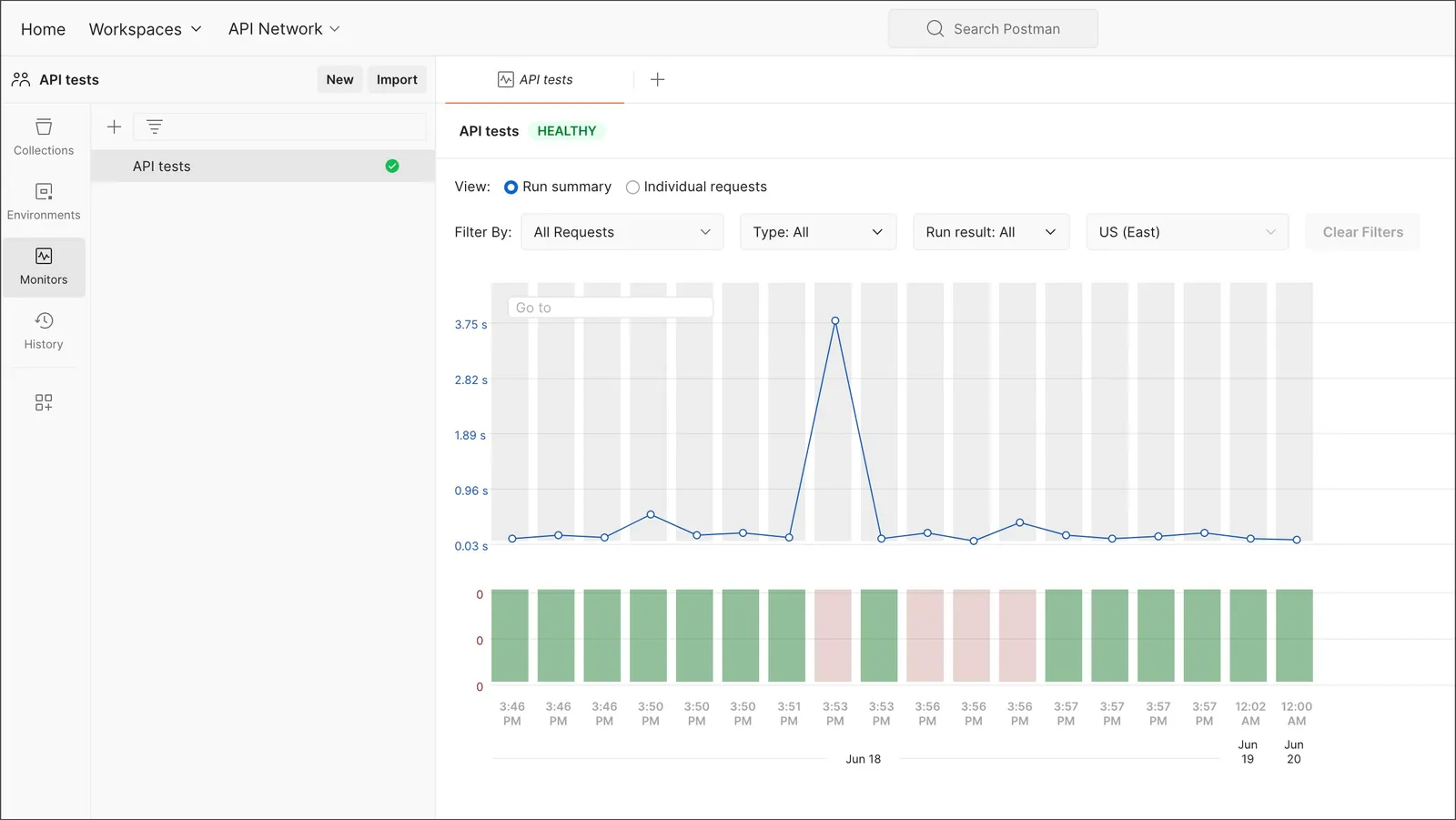1456x820 pixels.
Task: Click the HEALTHY status badge
Action: pyautogui.click(x=567, y=131)
